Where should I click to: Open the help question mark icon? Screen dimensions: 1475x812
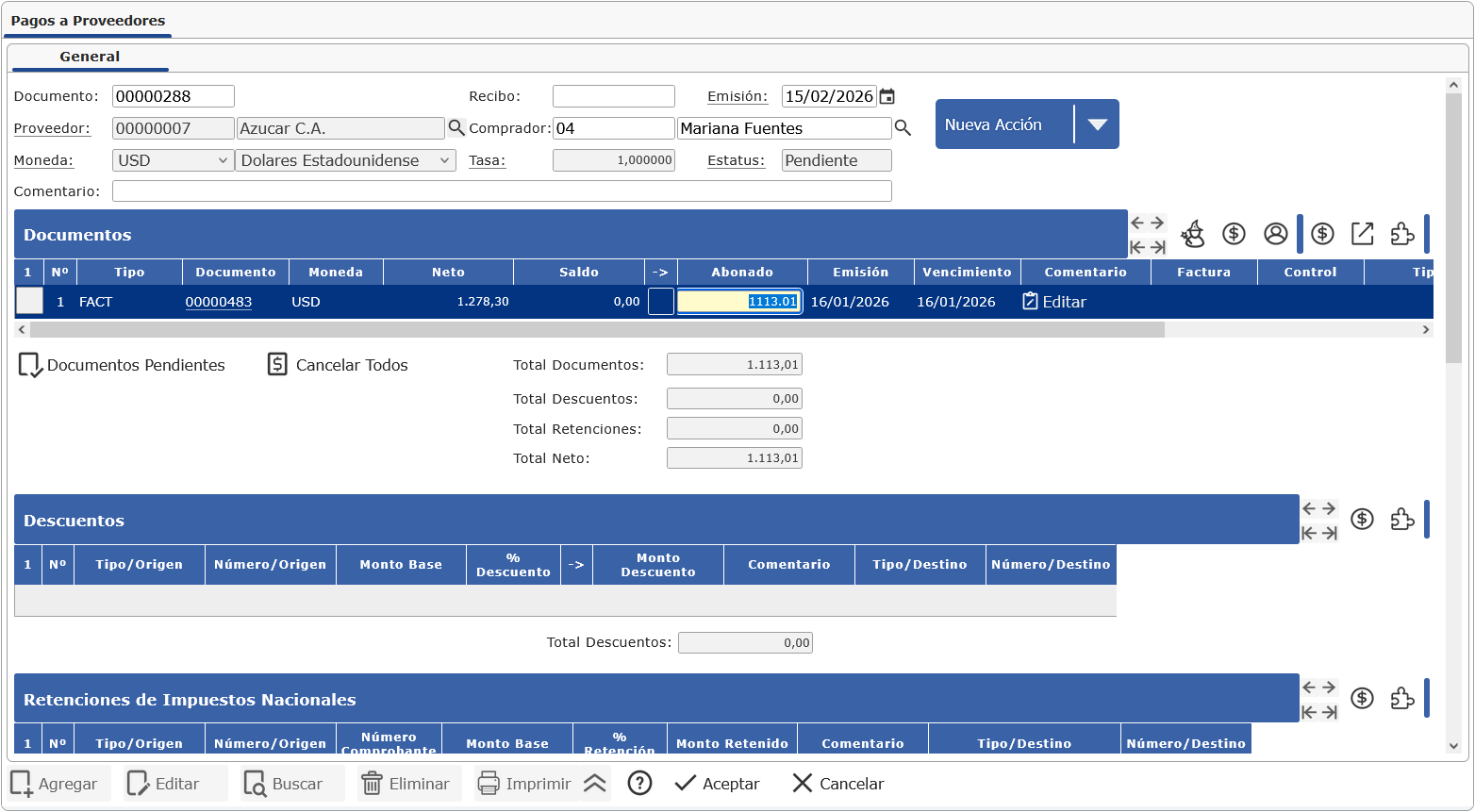[x=639, y=784]
